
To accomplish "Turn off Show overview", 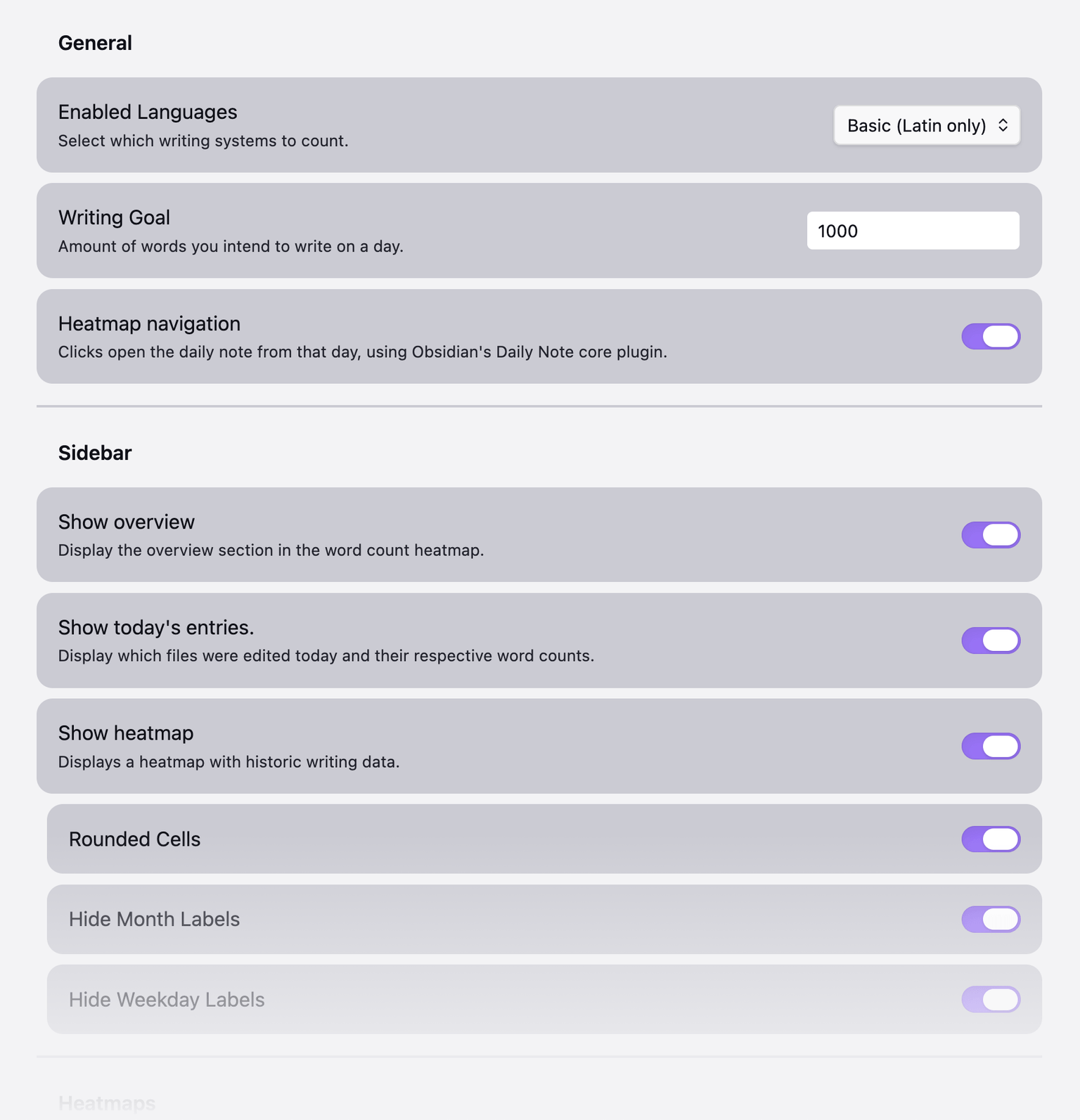I will click(x=990, y=534).
